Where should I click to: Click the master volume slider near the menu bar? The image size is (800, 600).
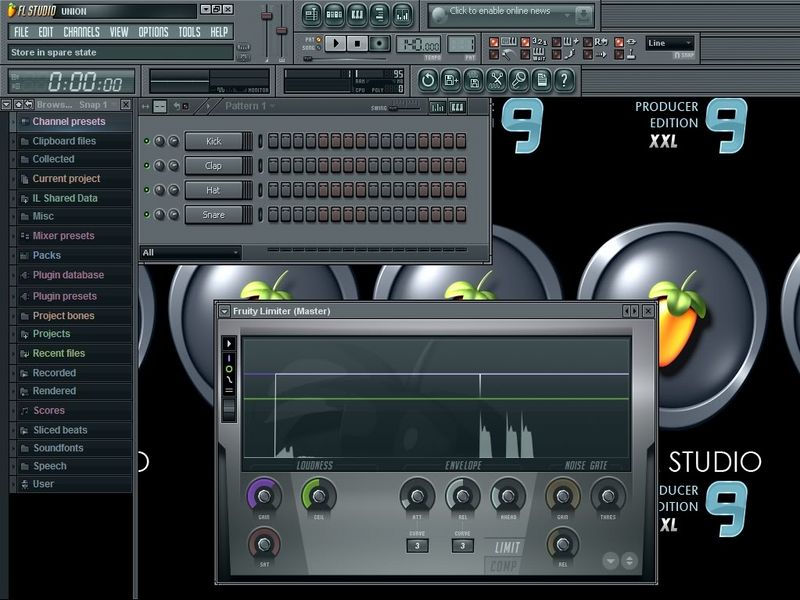[266, 31]
